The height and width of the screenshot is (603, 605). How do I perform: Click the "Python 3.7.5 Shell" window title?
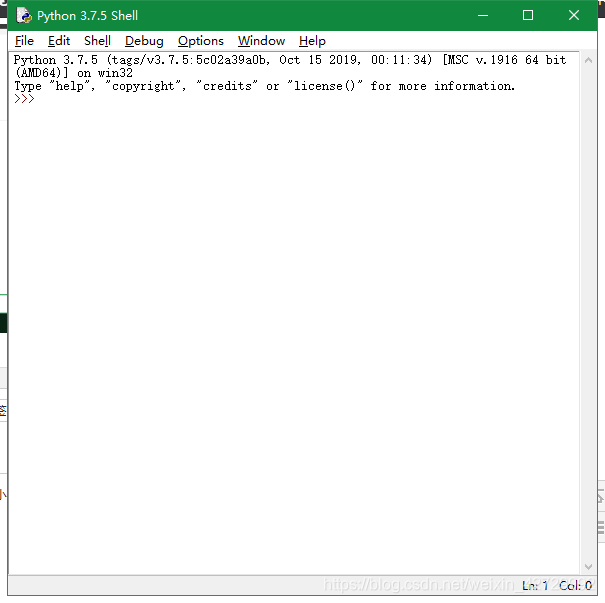[x=87, y=16]
